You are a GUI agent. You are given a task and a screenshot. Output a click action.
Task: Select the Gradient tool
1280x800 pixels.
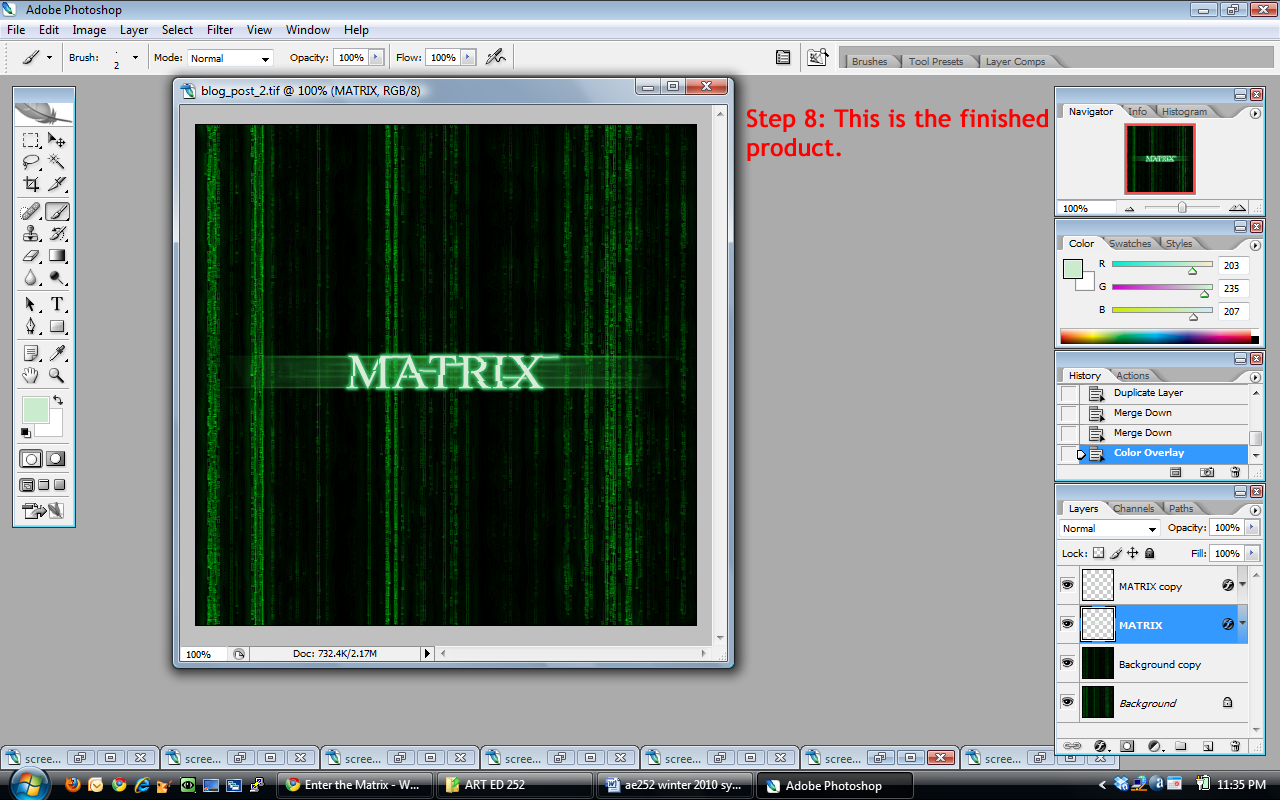point(57,256)
